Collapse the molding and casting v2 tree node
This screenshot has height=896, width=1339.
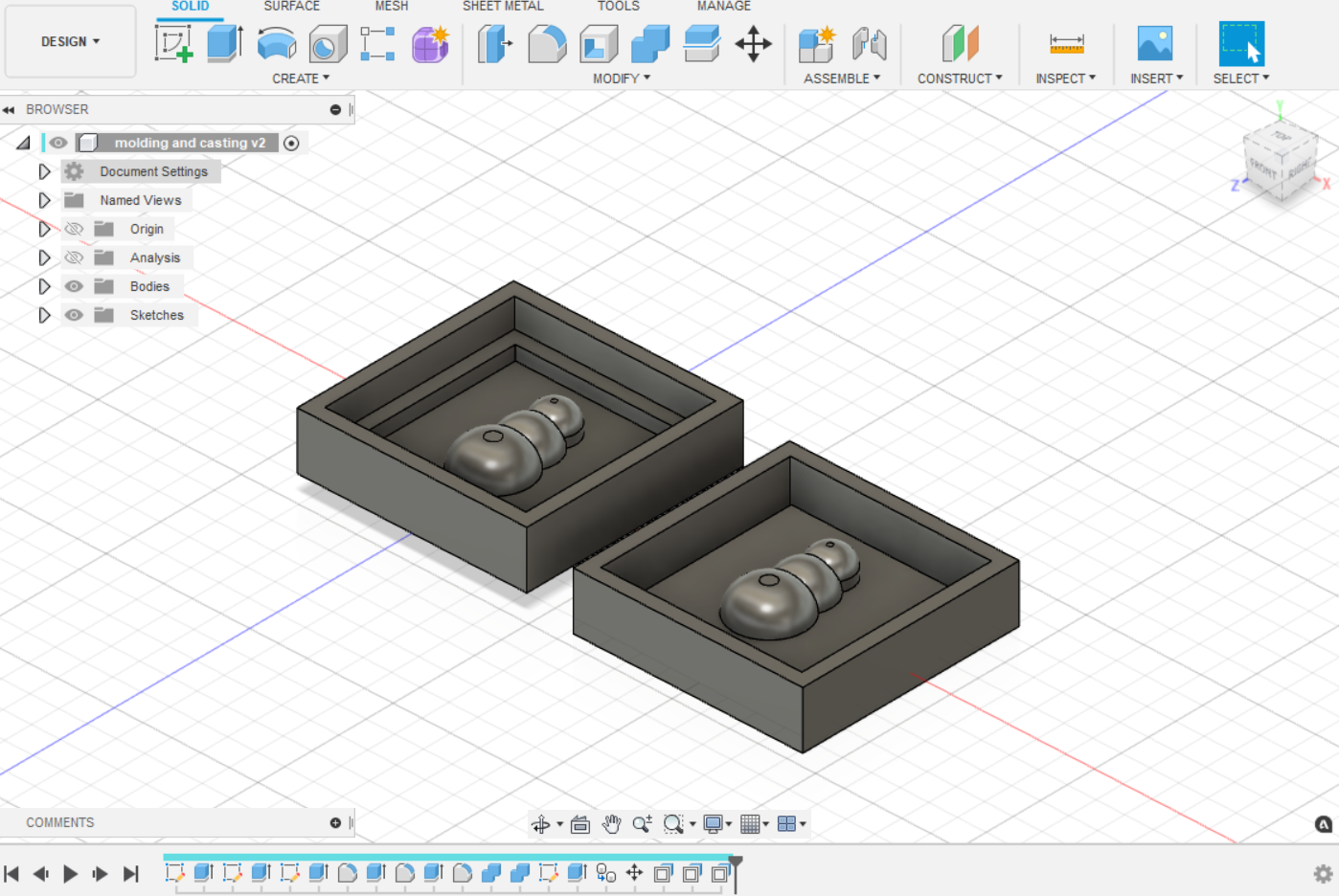click(x=23, y=143)
